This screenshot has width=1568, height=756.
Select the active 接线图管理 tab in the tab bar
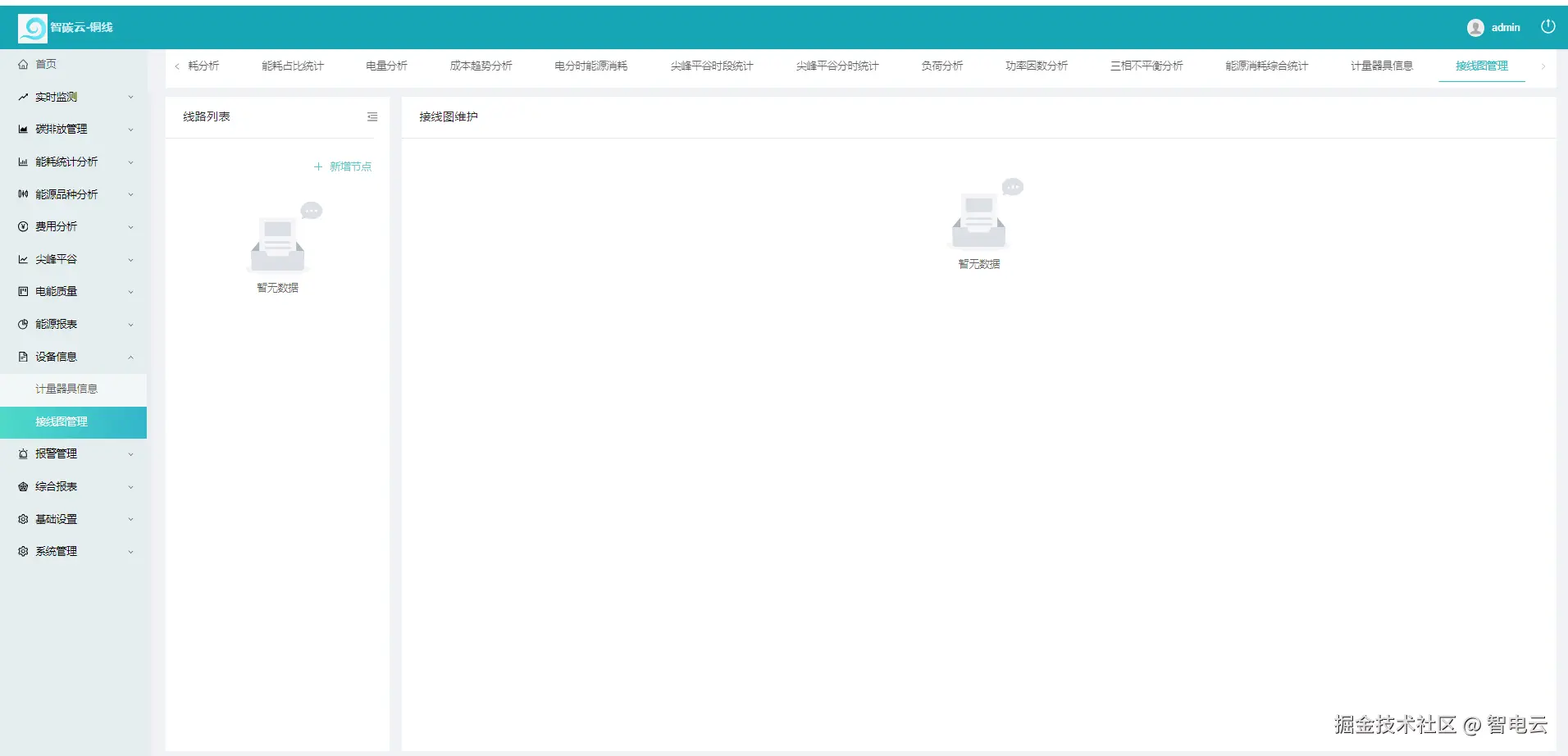point(1482,66)
